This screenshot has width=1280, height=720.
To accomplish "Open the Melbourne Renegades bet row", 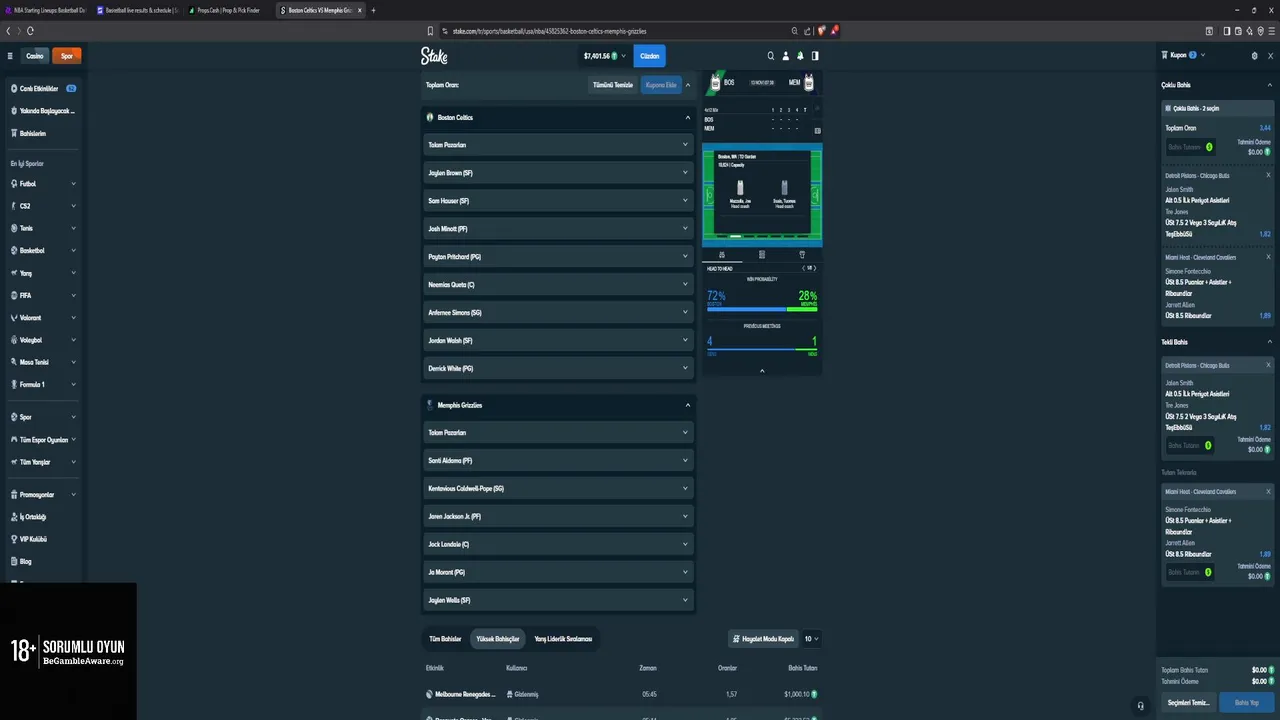I will pyautogui.click(x=623, y=694).
